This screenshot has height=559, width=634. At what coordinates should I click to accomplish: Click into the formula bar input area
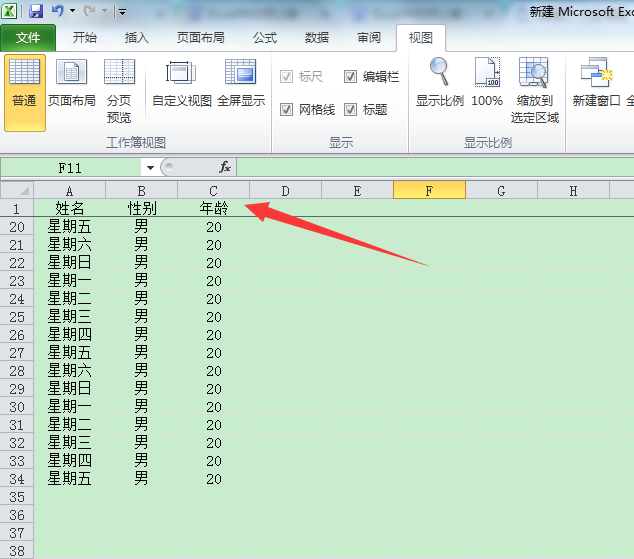pos(435,167)
